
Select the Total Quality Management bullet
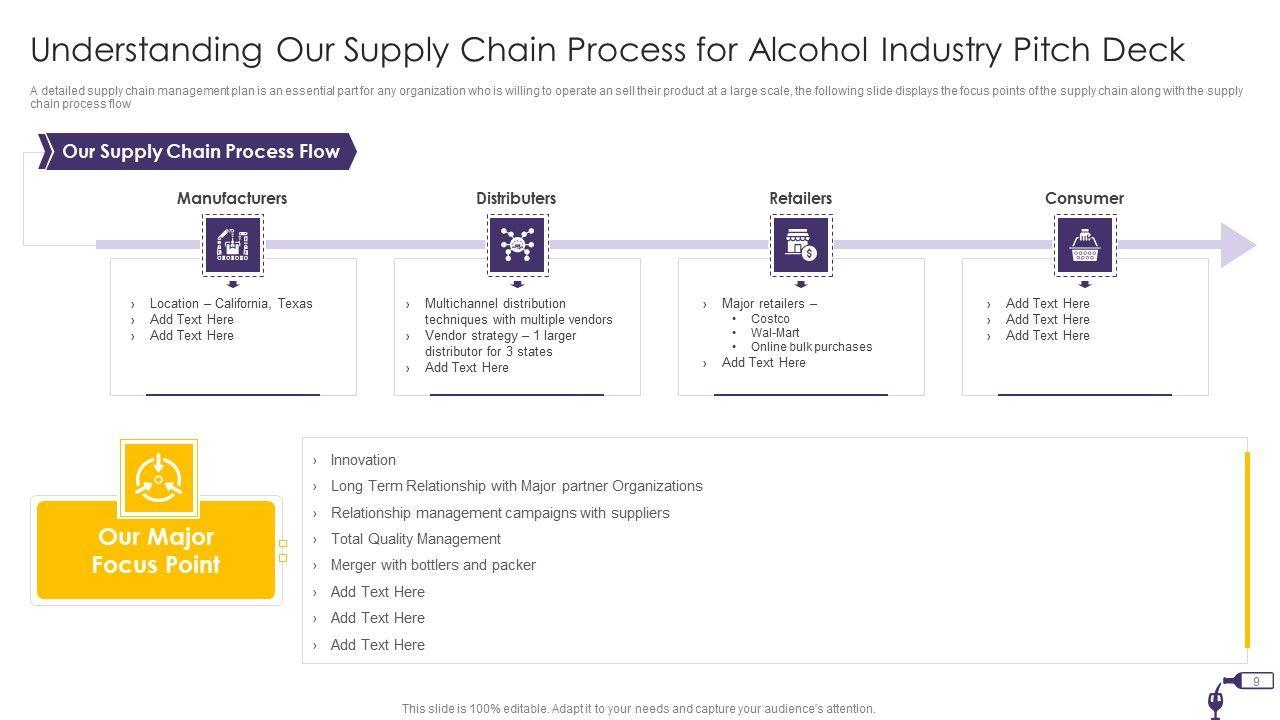pyautogui.click(x=415, y=539)
